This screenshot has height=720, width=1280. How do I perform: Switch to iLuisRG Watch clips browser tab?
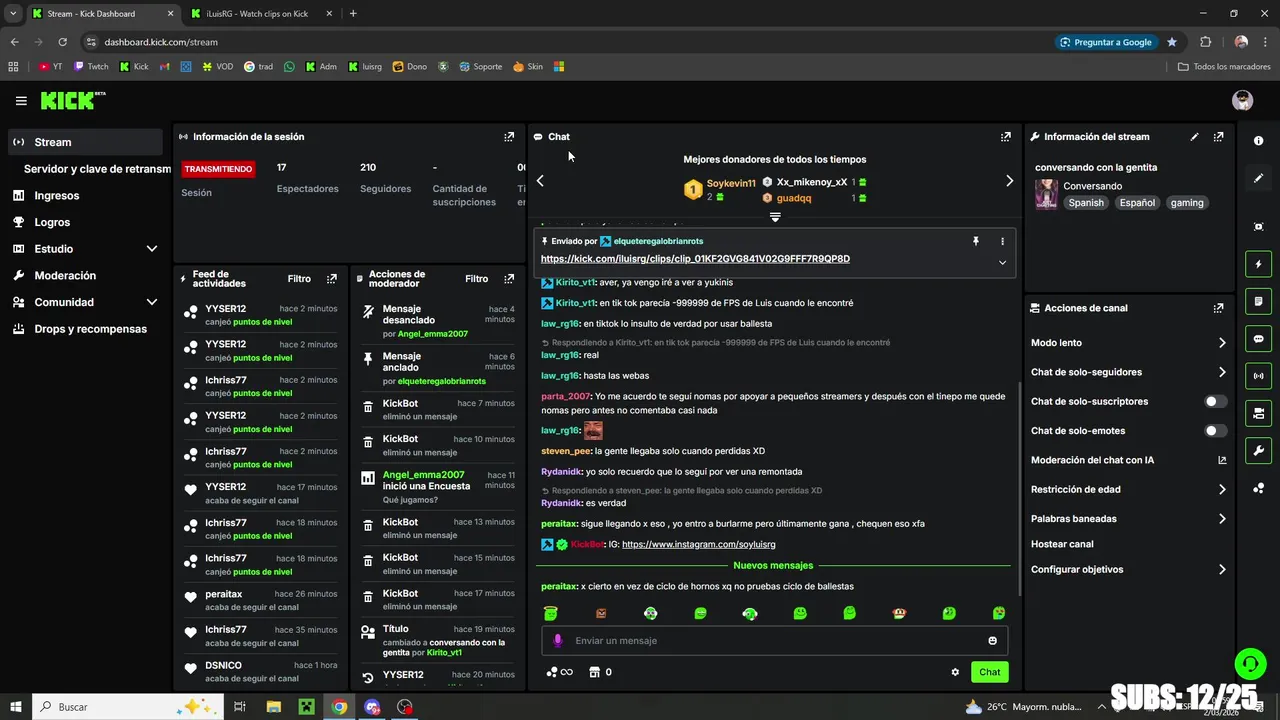click(x=257, y=13)
